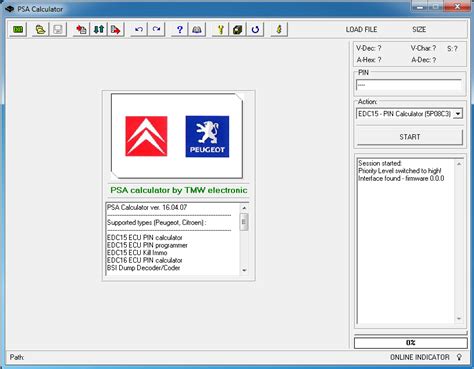Open a file with the folder icon
The image size is (474, 369).
point(41,30)
